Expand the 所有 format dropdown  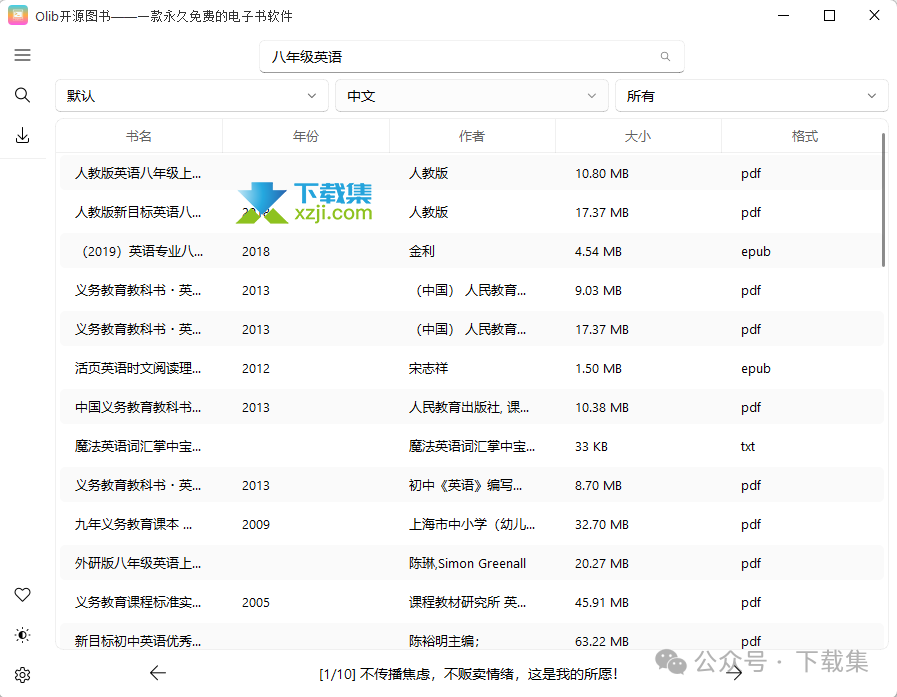751,96
